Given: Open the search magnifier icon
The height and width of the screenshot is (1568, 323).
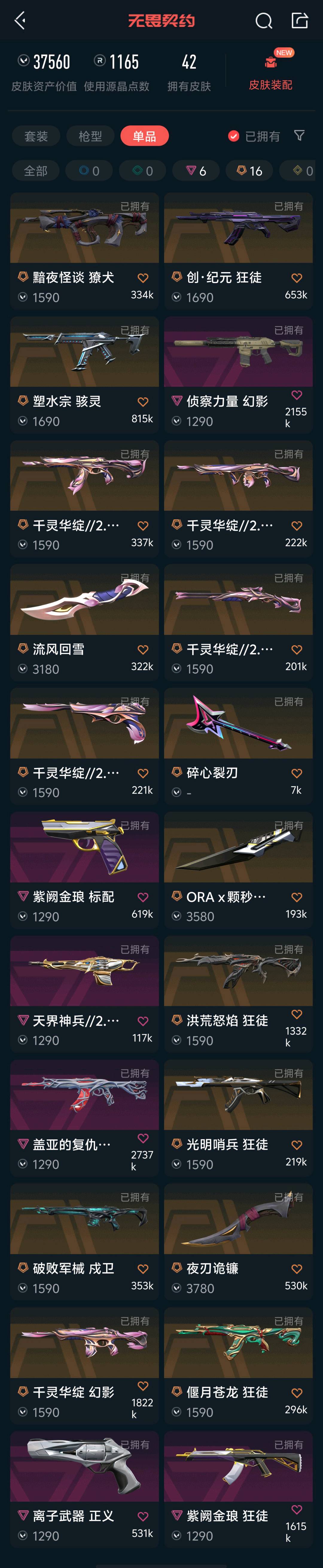Looking at the screenshot, I should click(263, 21).
